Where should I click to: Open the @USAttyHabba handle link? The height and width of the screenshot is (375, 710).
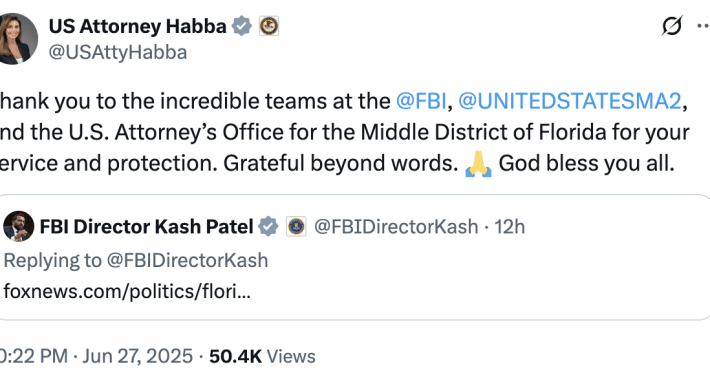(118, 53)
